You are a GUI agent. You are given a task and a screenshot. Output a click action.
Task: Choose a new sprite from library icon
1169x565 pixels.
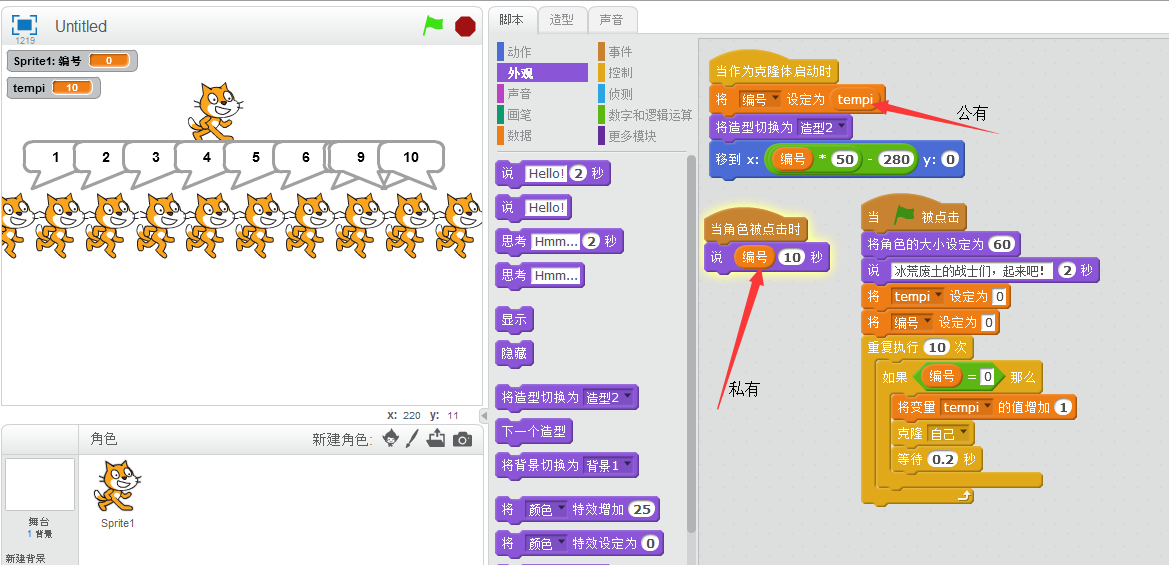391,439
